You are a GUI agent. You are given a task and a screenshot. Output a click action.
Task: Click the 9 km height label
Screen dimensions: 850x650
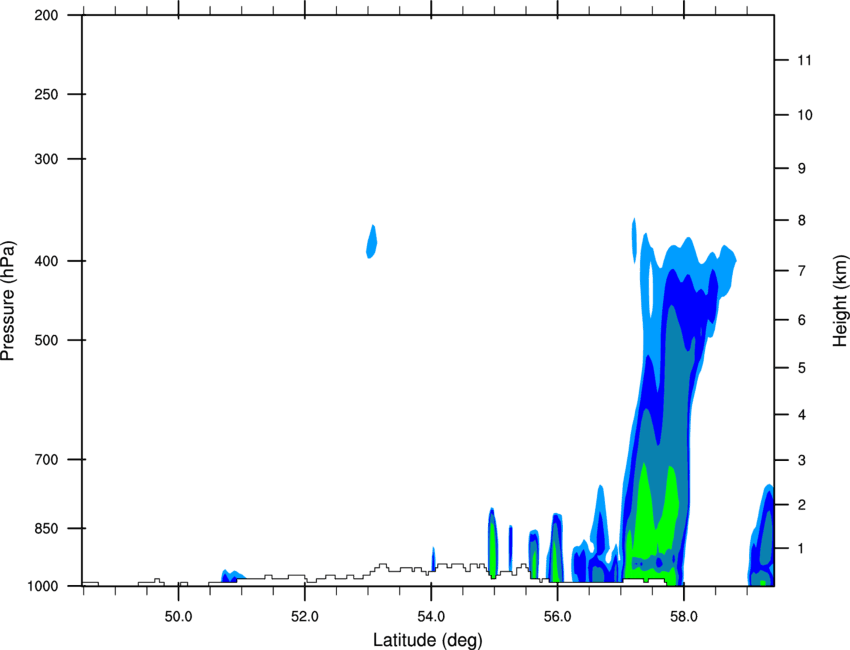click(802, 169)
